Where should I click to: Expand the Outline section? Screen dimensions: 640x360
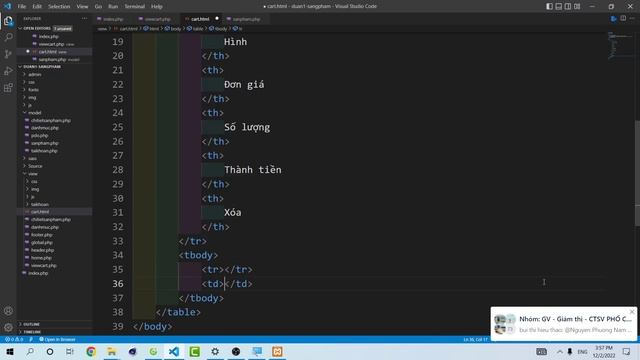coord(31,324)
